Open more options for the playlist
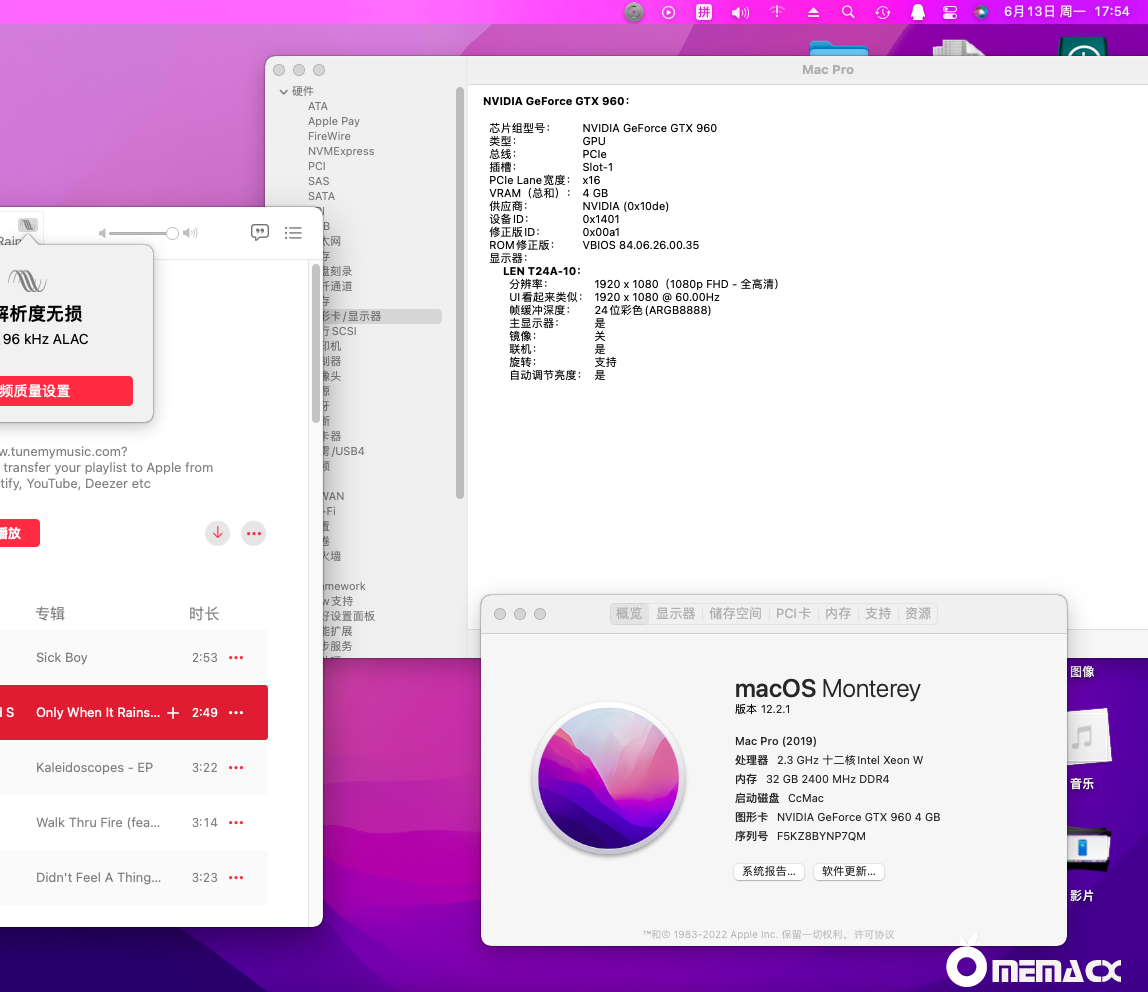 (254, 533)
